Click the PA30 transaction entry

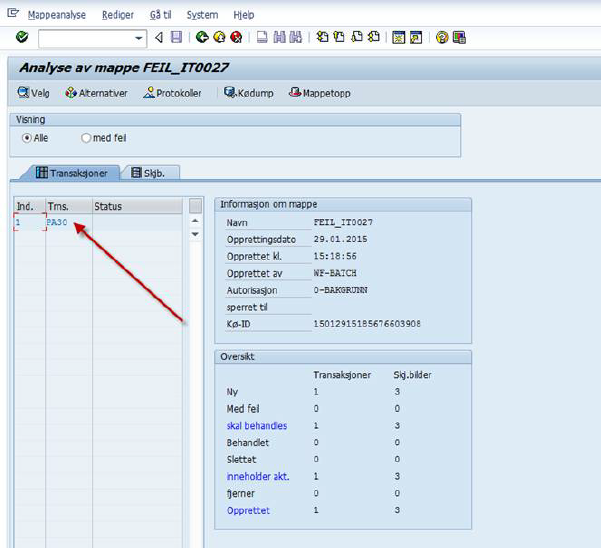tap(57, 222)
